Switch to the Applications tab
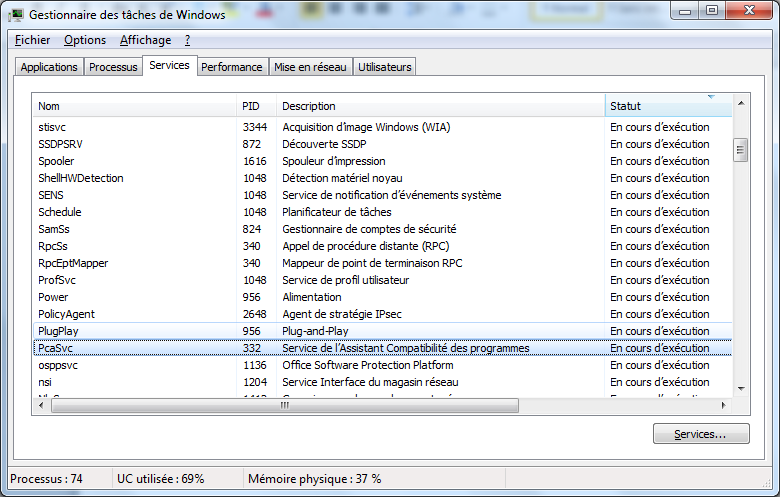The height and width of the screenshot is (497, 780). click(49, 67)
